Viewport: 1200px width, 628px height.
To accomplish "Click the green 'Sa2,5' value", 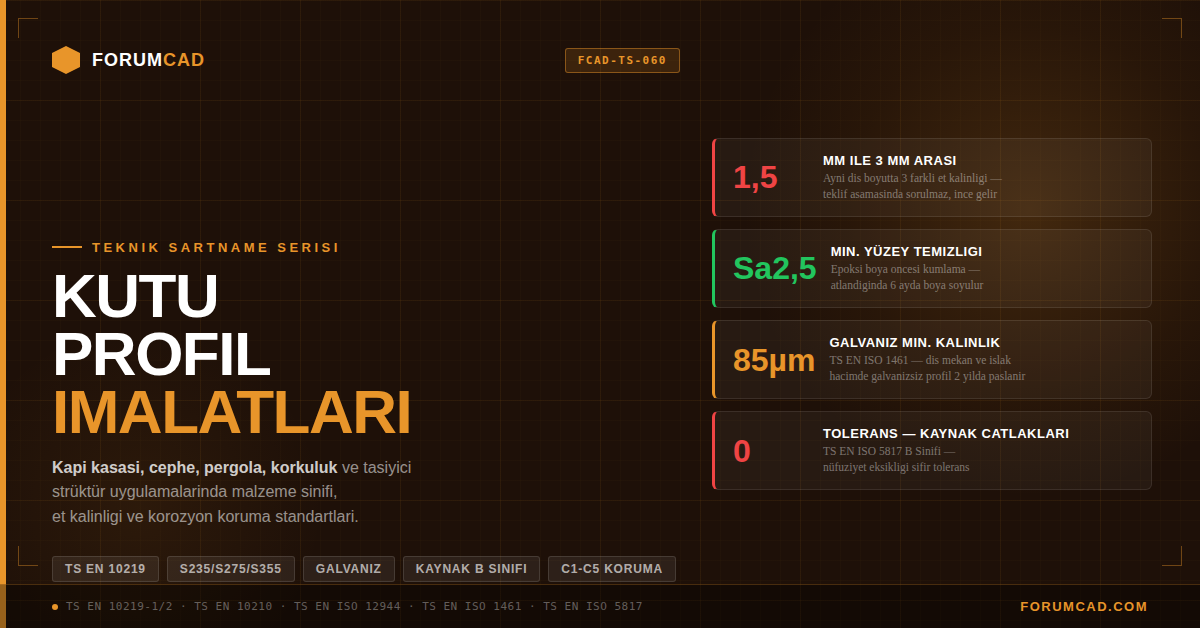I will 774,268.
